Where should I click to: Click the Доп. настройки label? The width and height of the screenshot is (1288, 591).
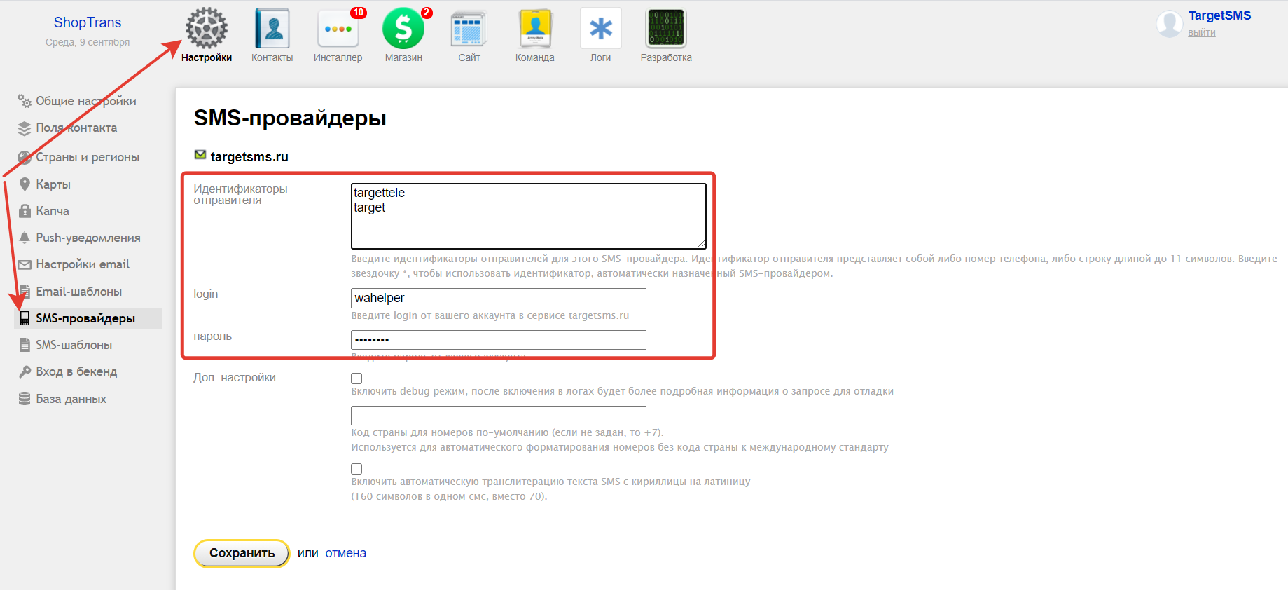235,378
